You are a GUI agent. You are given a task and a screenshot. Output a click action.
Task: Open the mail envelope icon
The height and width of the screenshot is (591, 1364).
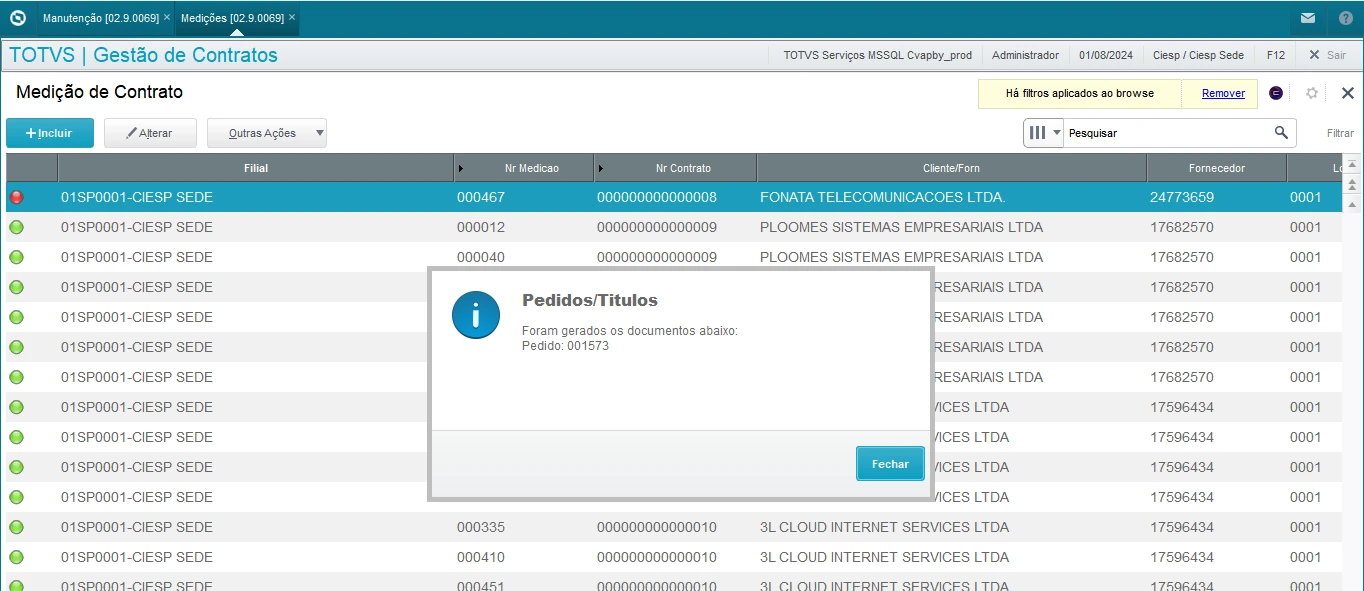1307,18
